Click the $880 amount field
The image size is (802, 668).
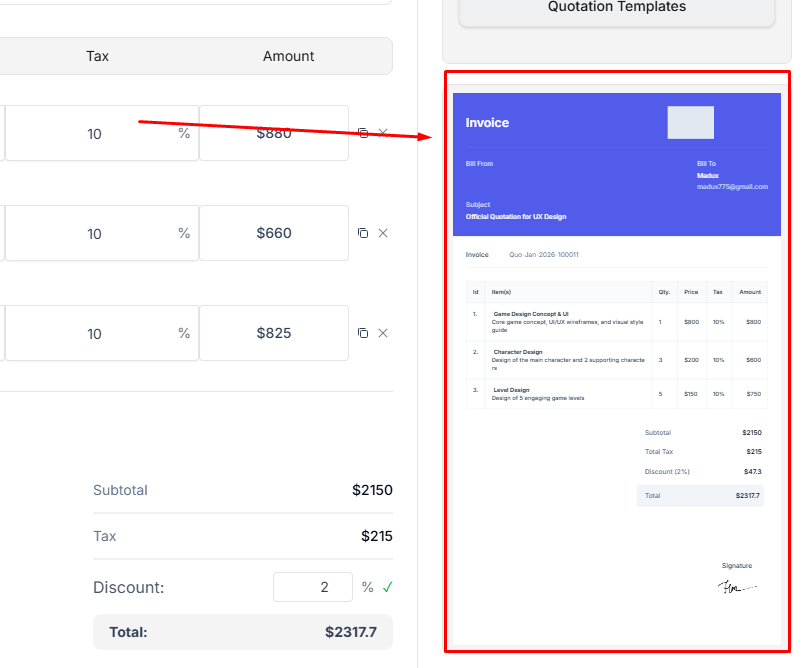tap(273, 131)
